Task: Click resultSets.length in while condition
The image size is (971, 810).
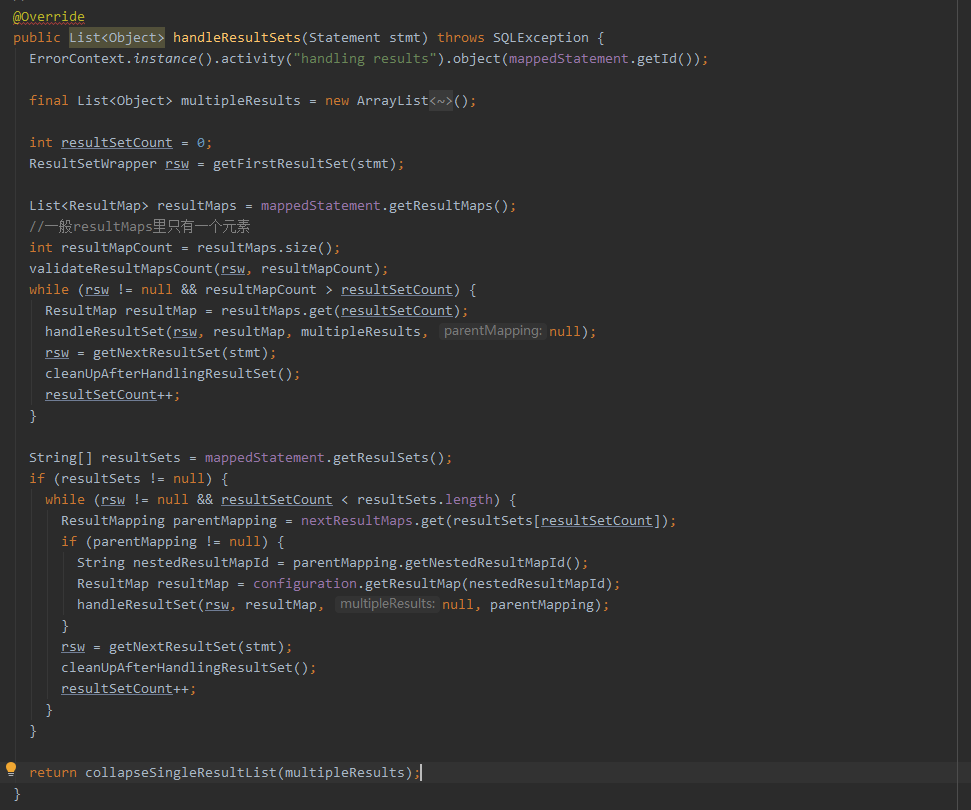Action: (x=425, y=500)
